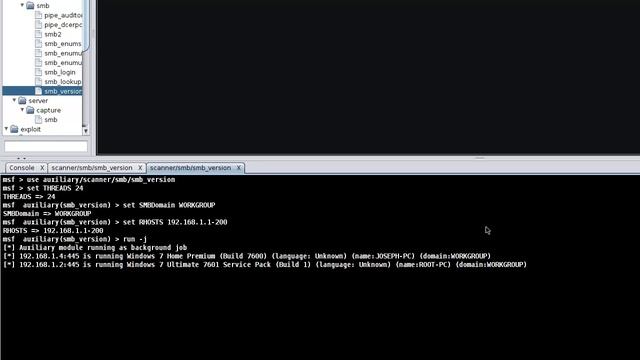
Task: Open the pipe_dcerpc module
Action: 63,24
